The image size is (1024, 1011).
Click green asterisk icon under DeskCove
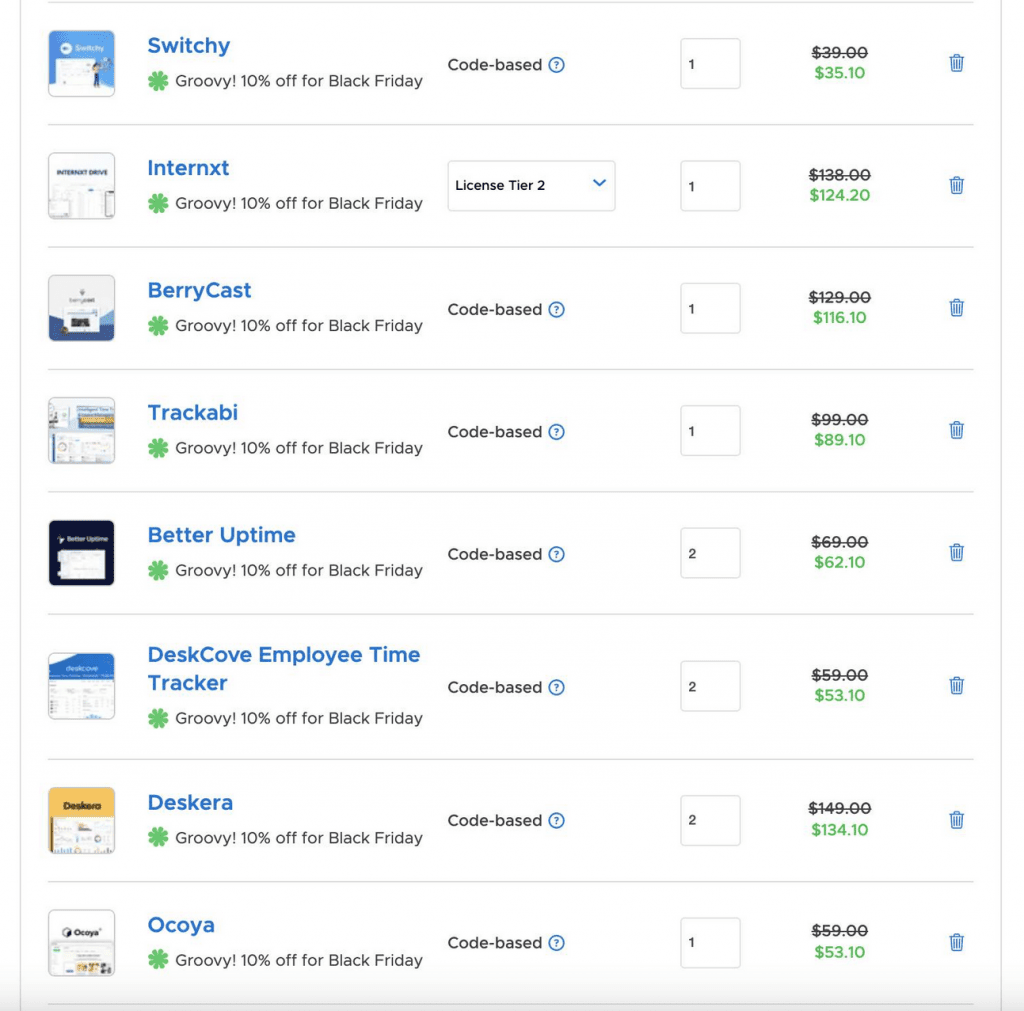pyautogui.click(x=158, y=718)
